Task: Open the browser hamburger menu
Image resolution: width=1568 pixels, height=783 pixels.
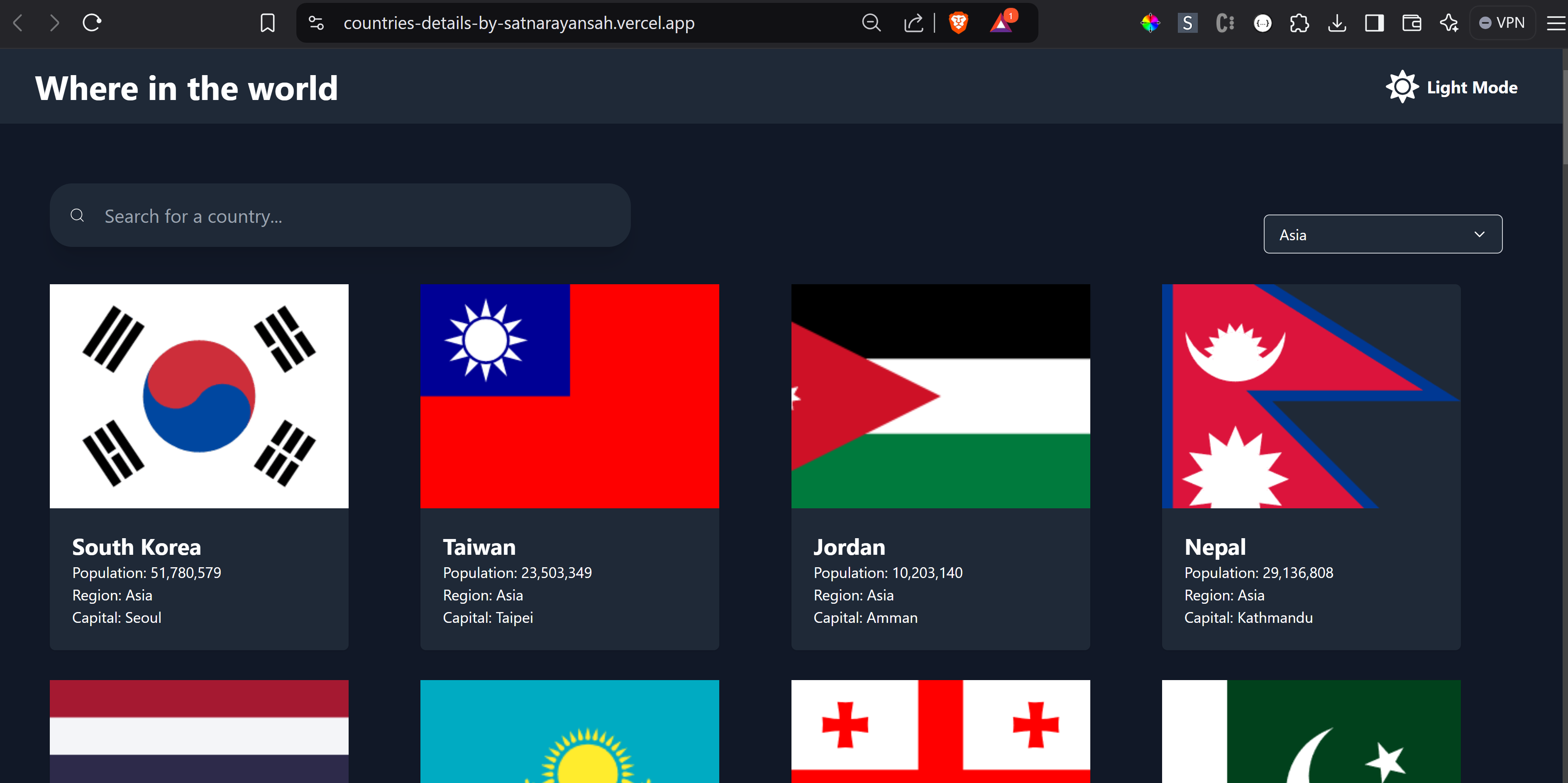Action: (x=1556, y=22)
